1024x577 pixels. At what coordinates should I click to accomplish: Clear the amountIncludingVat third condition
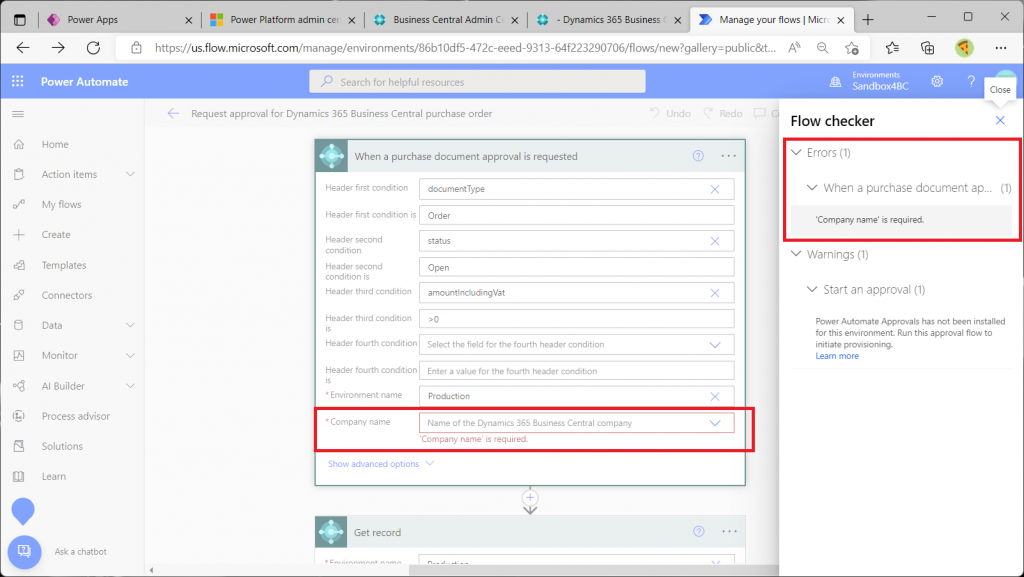(x=715, y=293)
